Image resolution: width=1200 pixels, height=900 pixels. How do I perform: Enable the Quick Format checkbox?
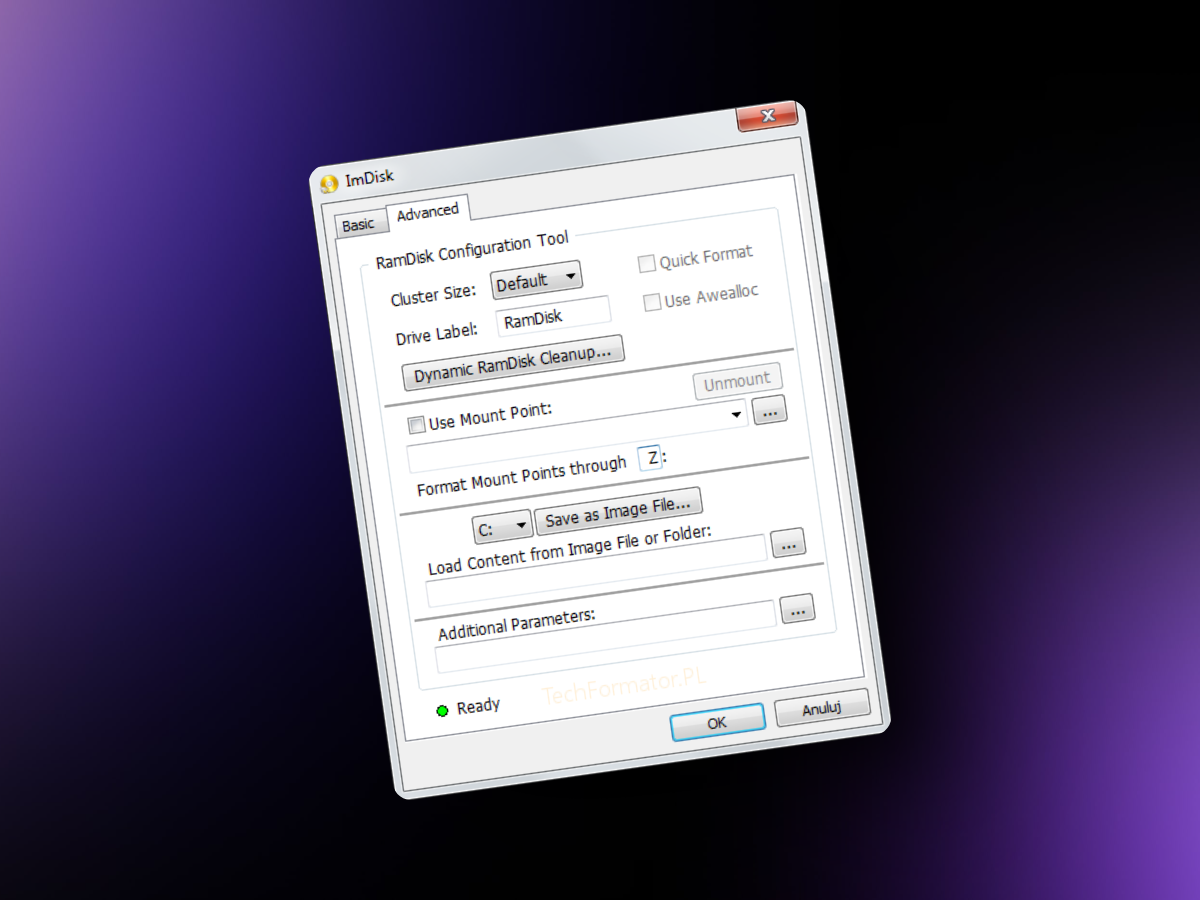[647, 264]
